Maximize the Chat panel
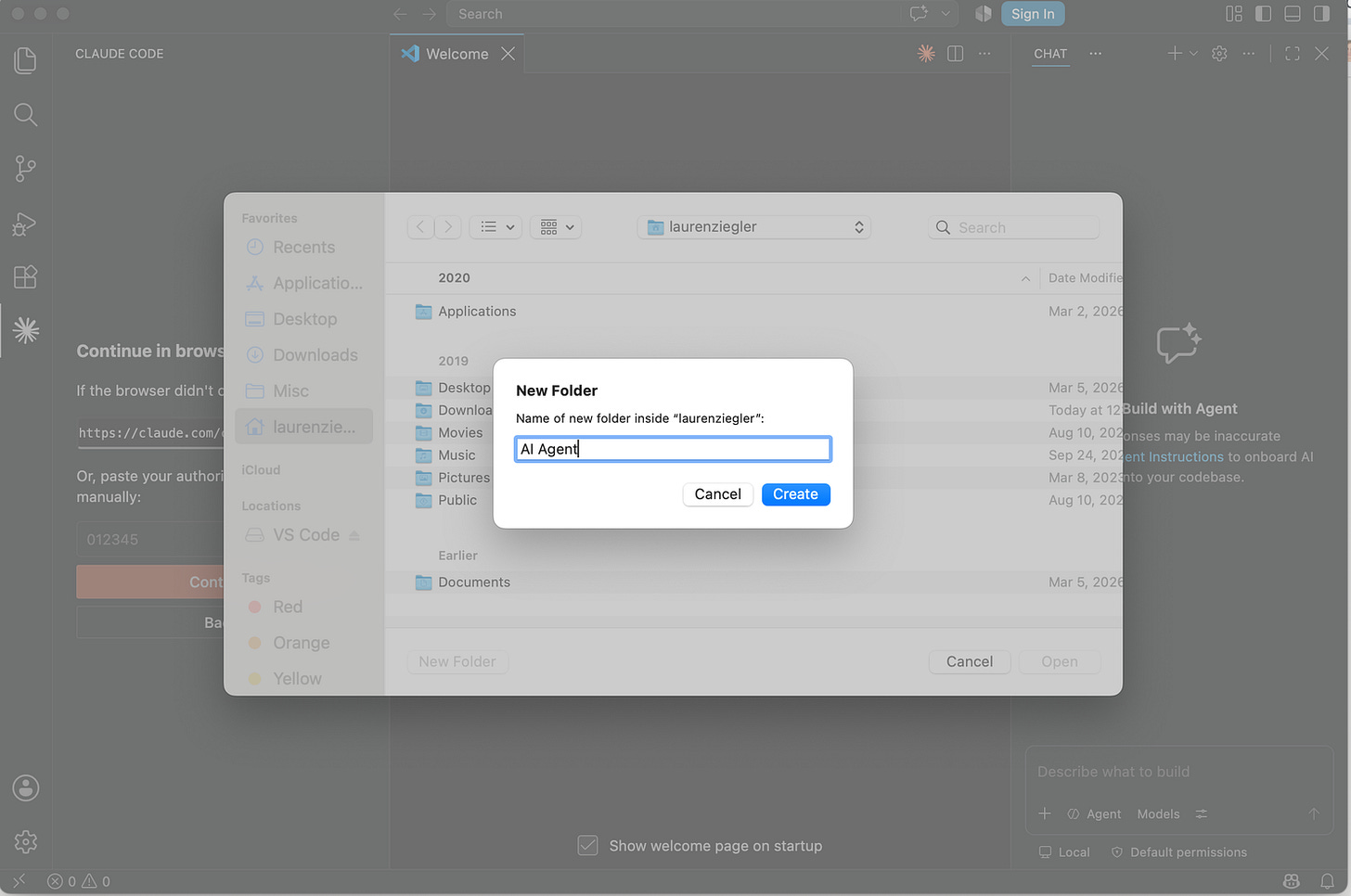This screenshot has width=1351, height=896. coord(1293,54)
